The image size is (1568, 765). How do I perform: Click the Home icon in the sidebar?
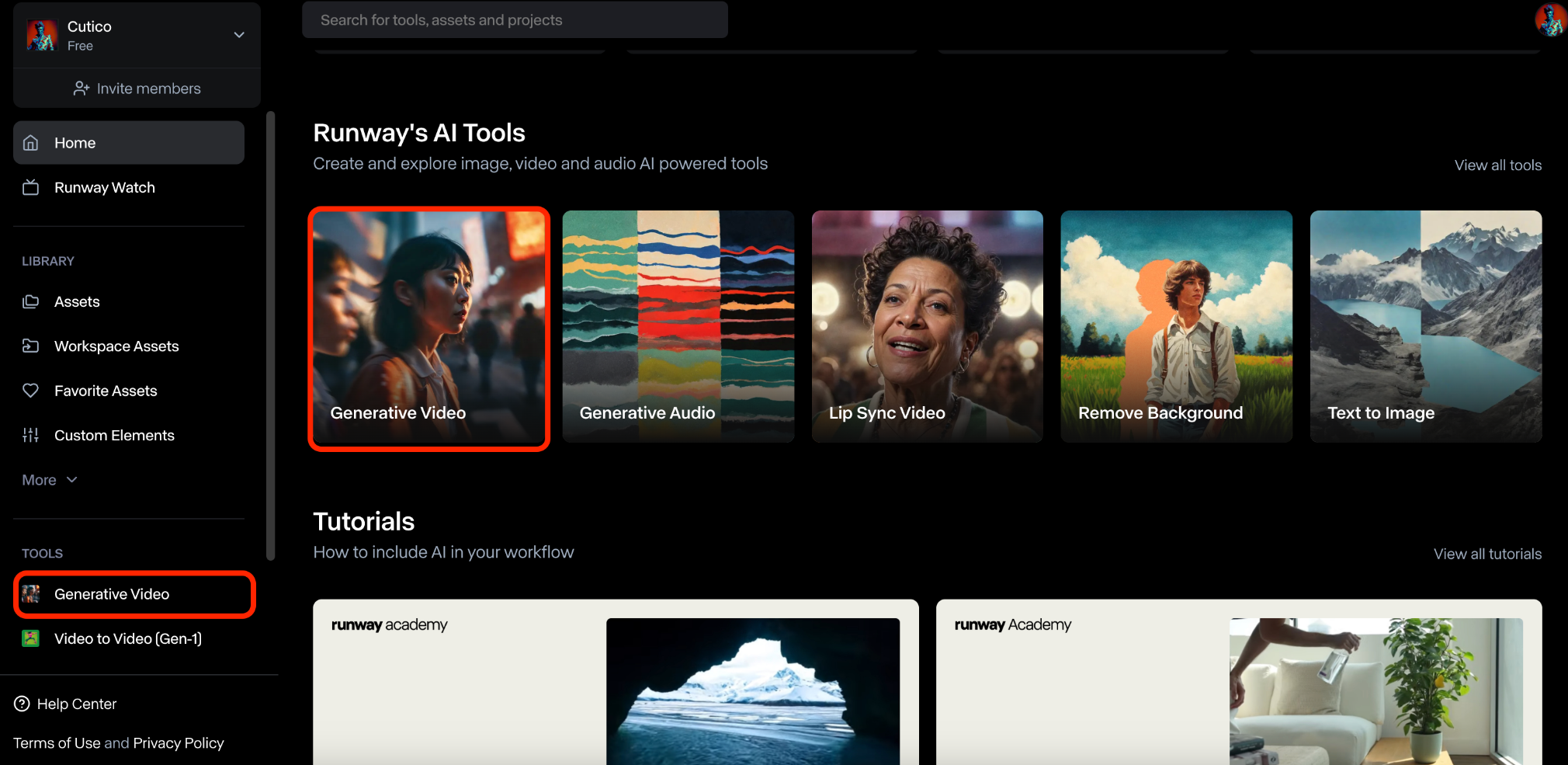(31, 143)
